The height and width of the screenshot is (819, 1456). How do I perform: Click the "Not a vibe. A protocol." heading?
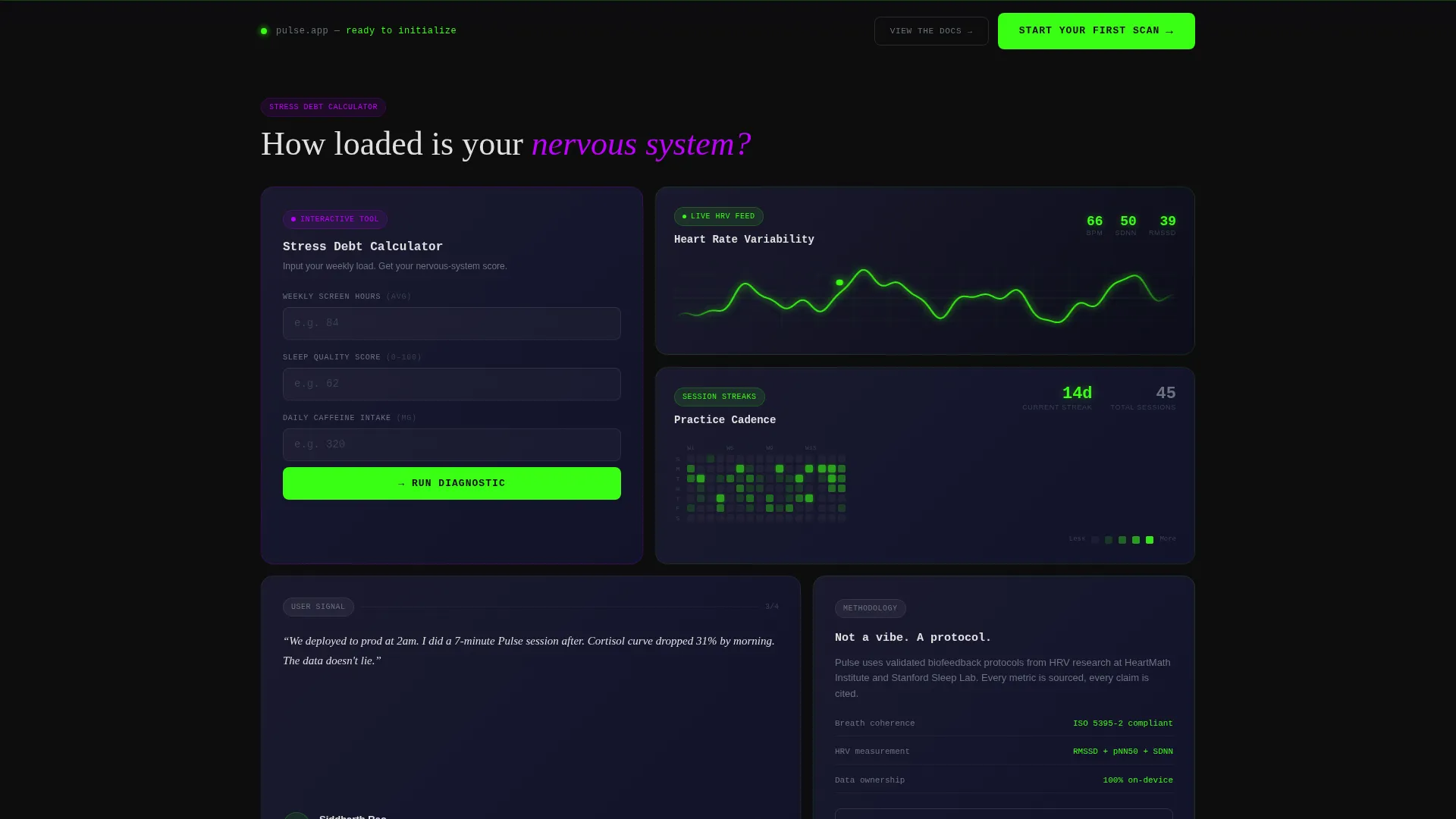tap(913, 638)
